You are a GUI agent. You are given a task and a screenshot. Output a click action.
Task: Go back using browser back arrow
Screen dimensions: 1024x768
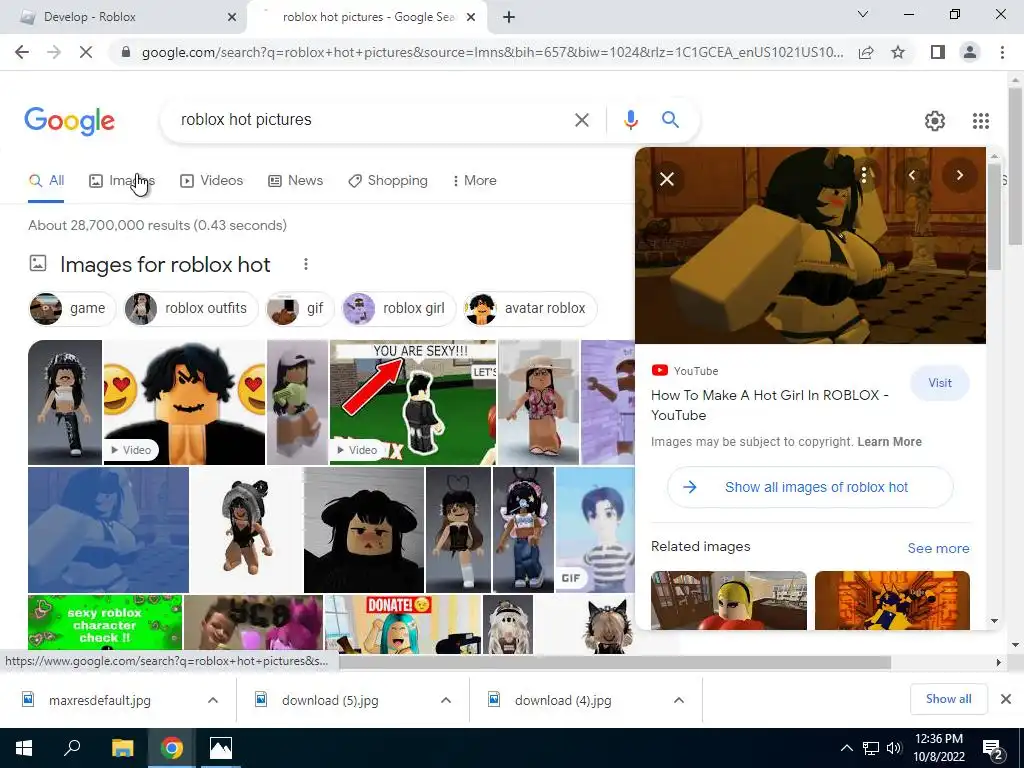click(x=22, y=52)
